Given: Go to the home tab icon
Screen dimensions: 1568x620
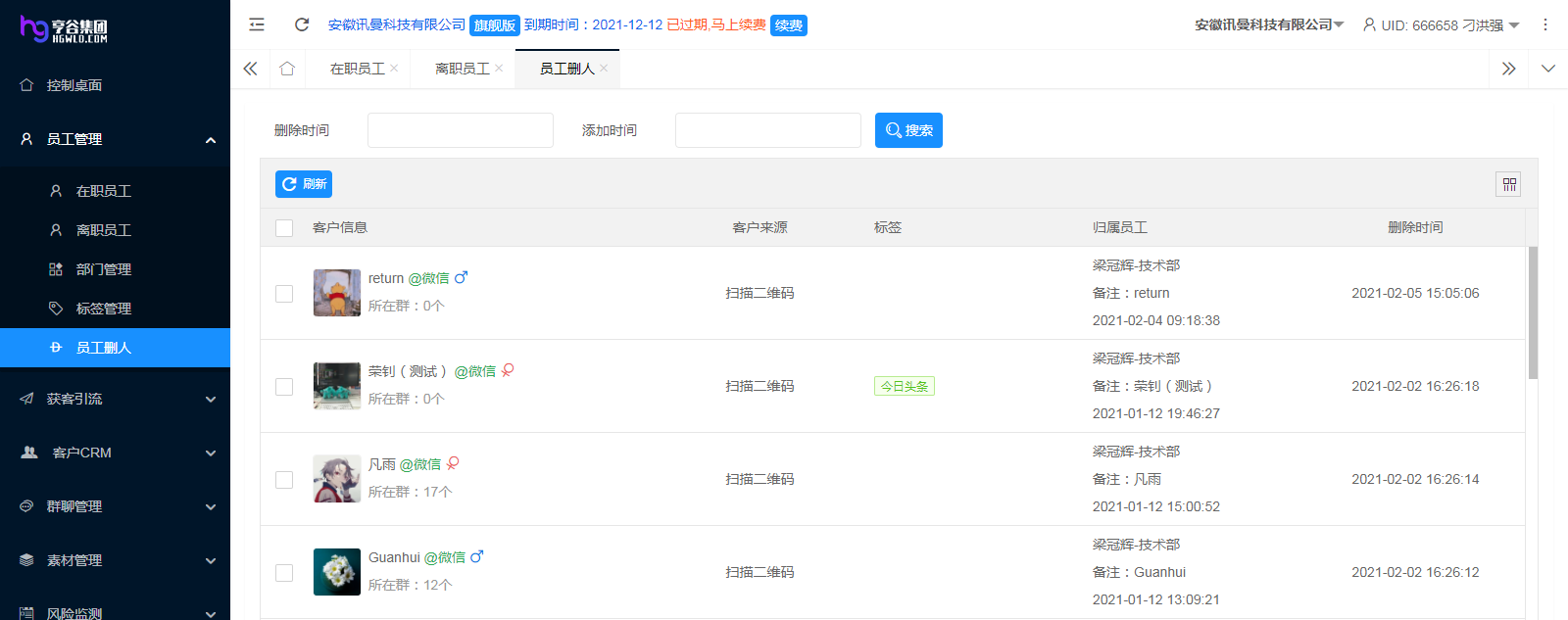Looking at the screenshot, I should (287, 69).
